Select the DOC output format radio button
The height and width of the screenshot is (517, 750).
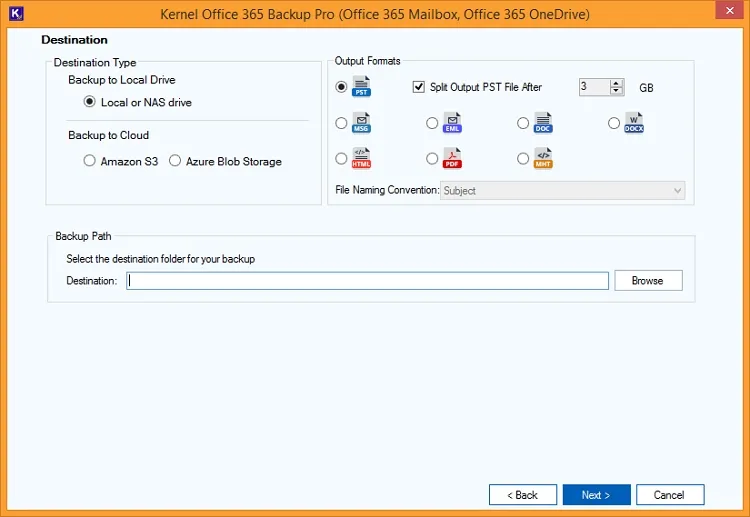coord(523,123)
